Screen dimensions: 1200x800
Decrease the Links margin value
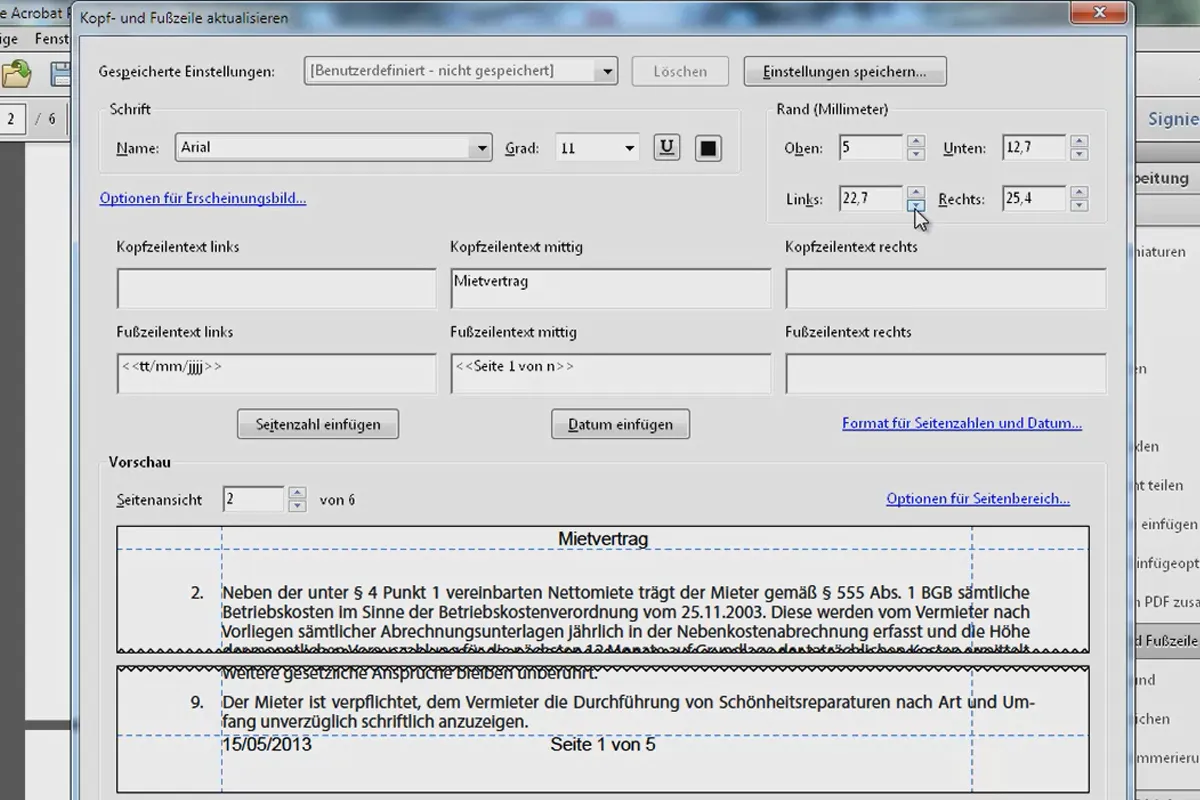916,205
